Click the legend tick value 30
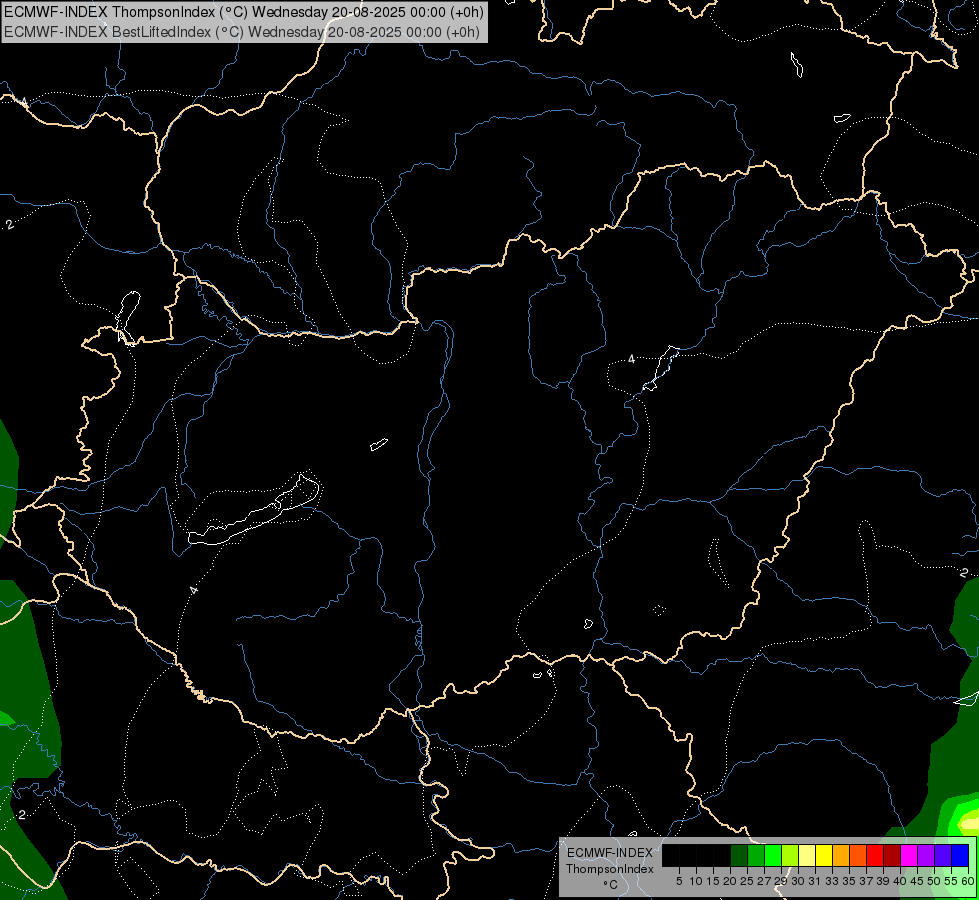 (798, 881)
